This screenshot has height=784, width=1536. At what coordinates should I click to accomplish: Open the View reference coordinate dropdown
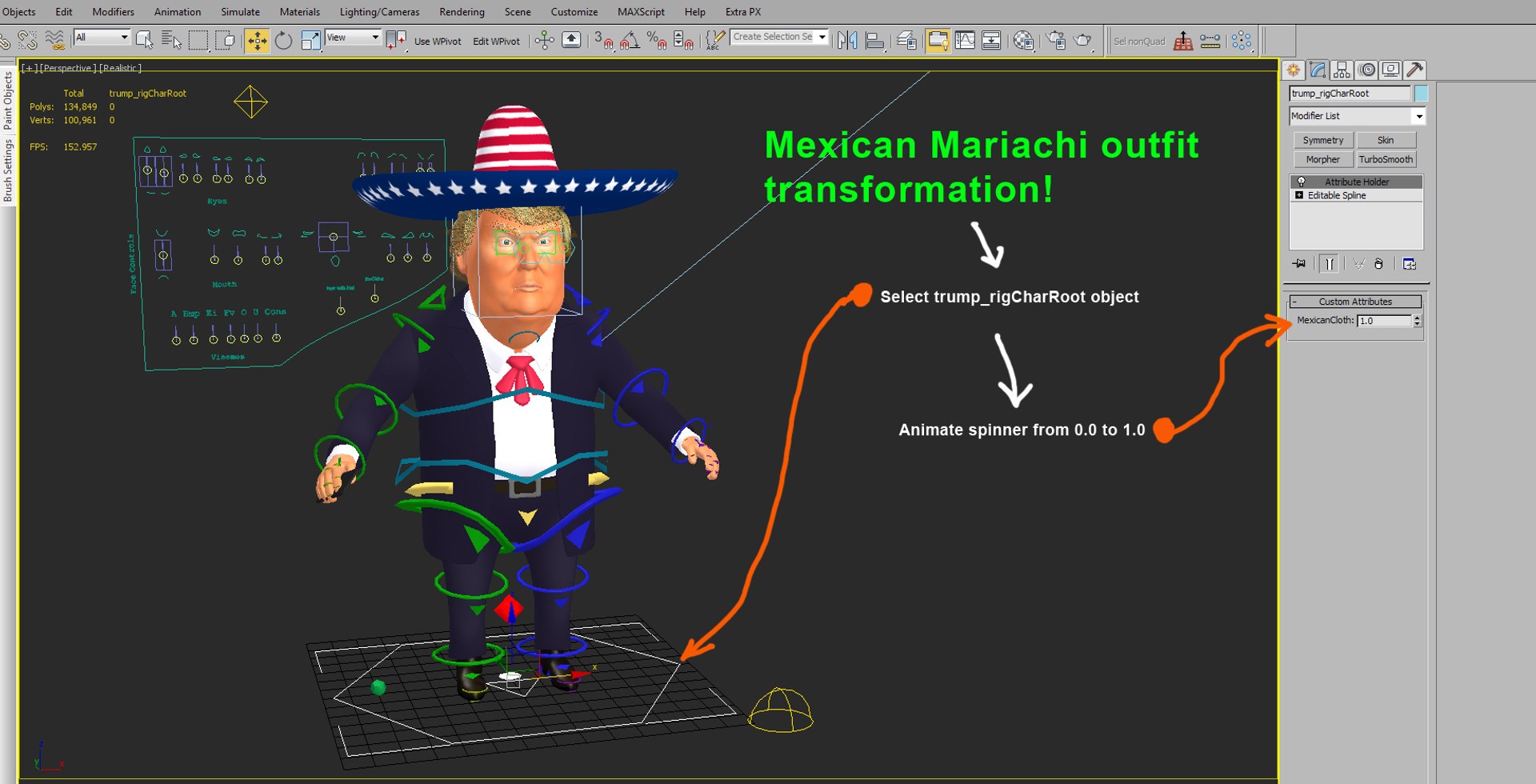(353, 37)
